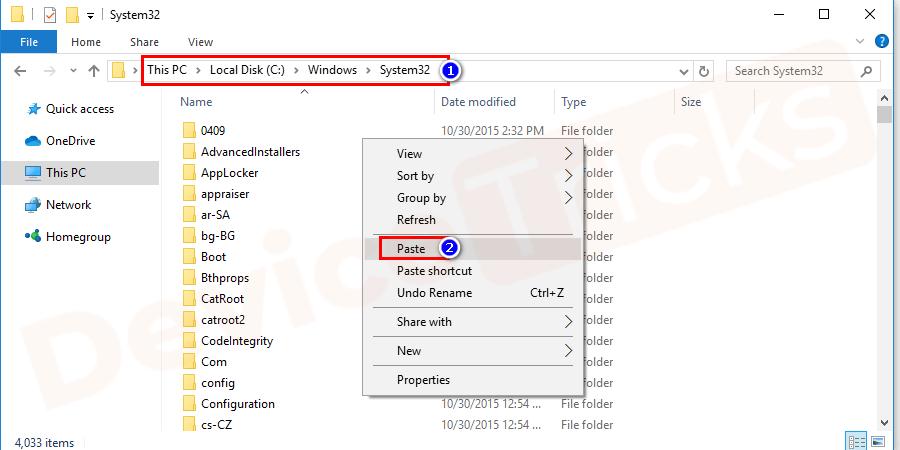Go back with the Back arrow
Screen dimensions: 900x450
coord(20,71)
